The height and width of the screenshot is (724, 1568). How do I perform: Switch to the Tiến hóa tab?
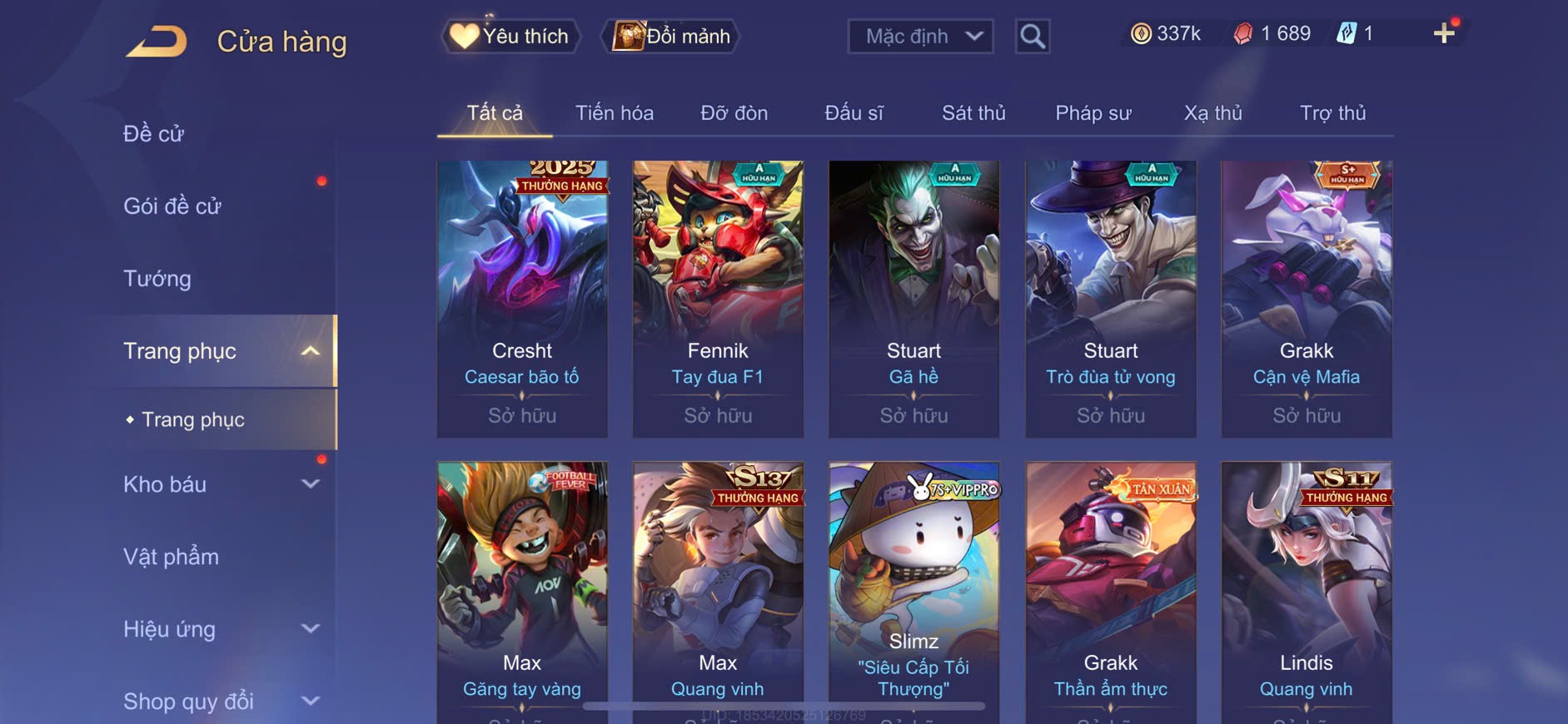pyautogui.click(x=615, y=113)
